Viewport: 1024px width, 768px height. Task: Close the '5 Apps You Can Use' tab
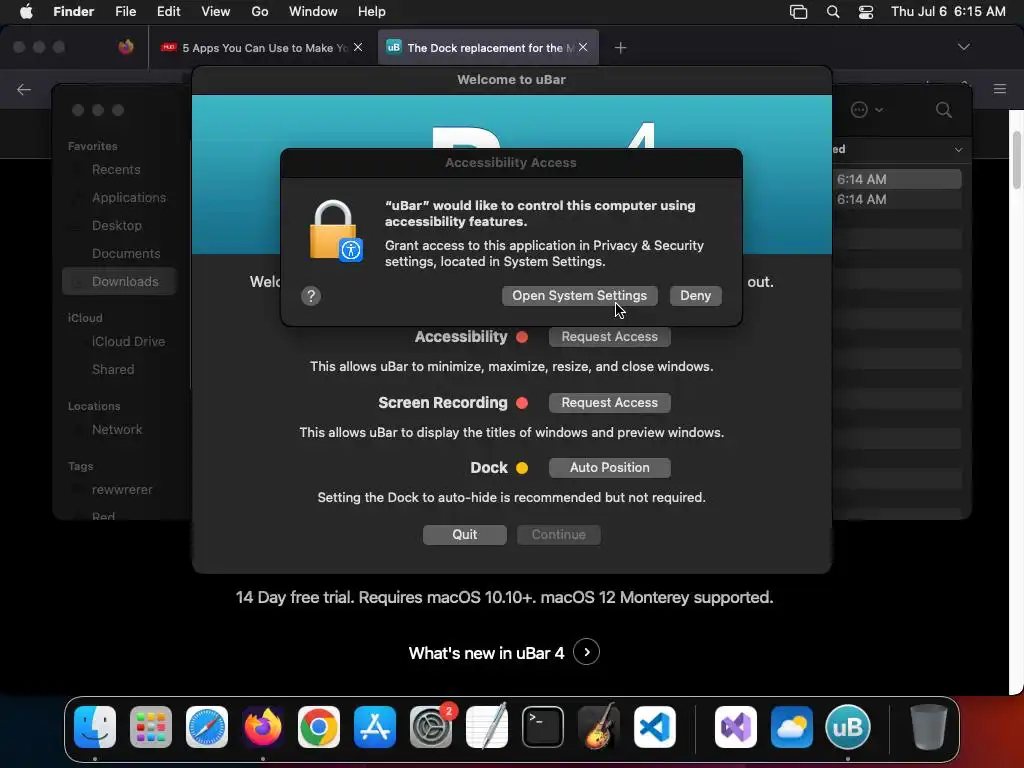358,47
